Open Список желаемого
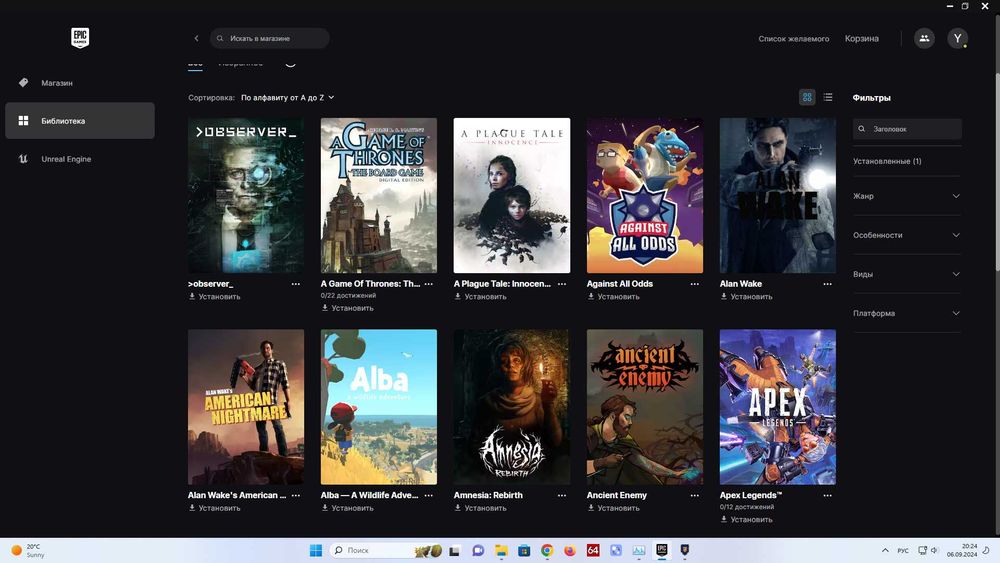Viewport: 1000px width, 563px height. click(x=793, y=39)
